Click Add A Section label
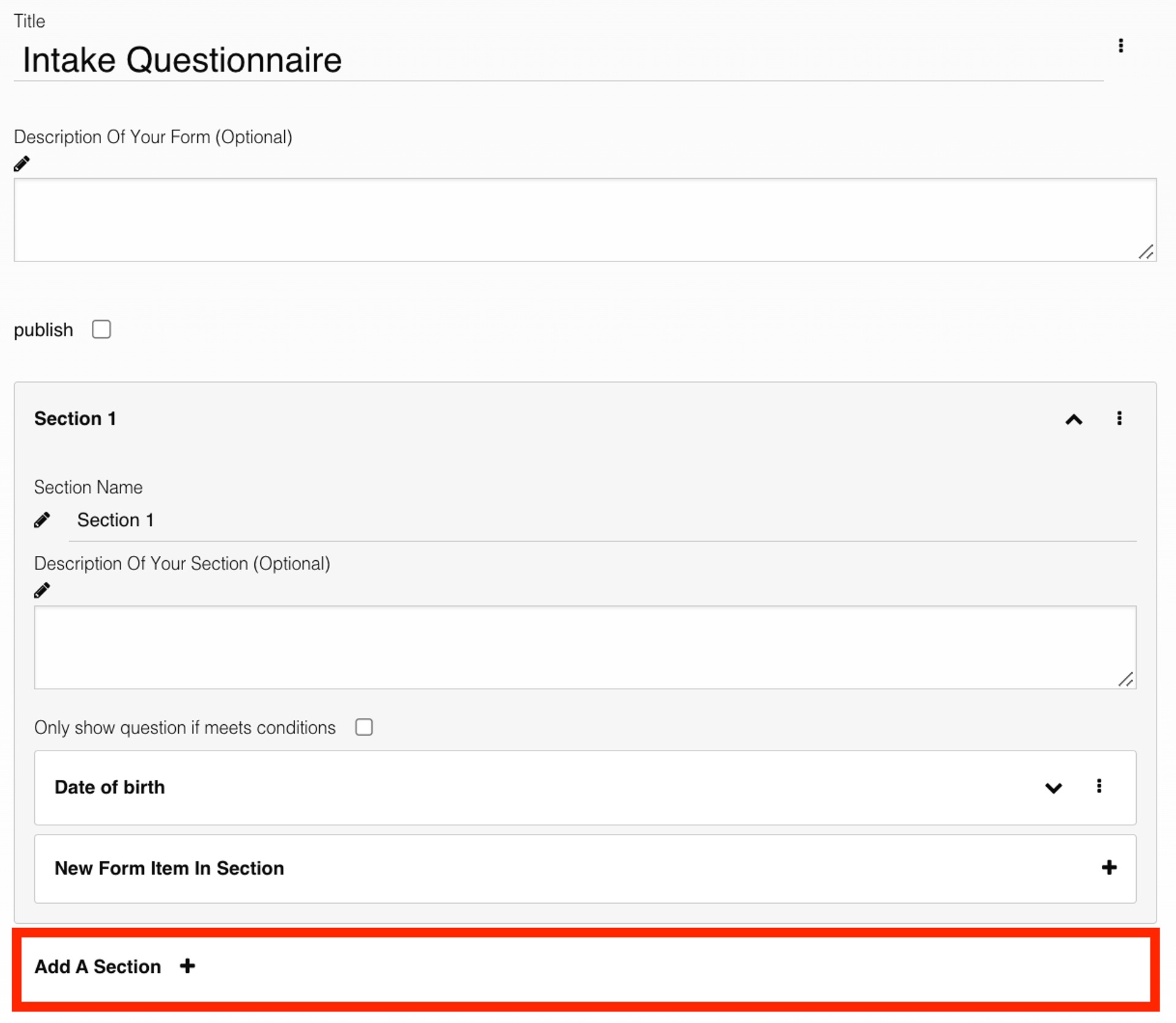1176x1023 pixels. [97, 967]
